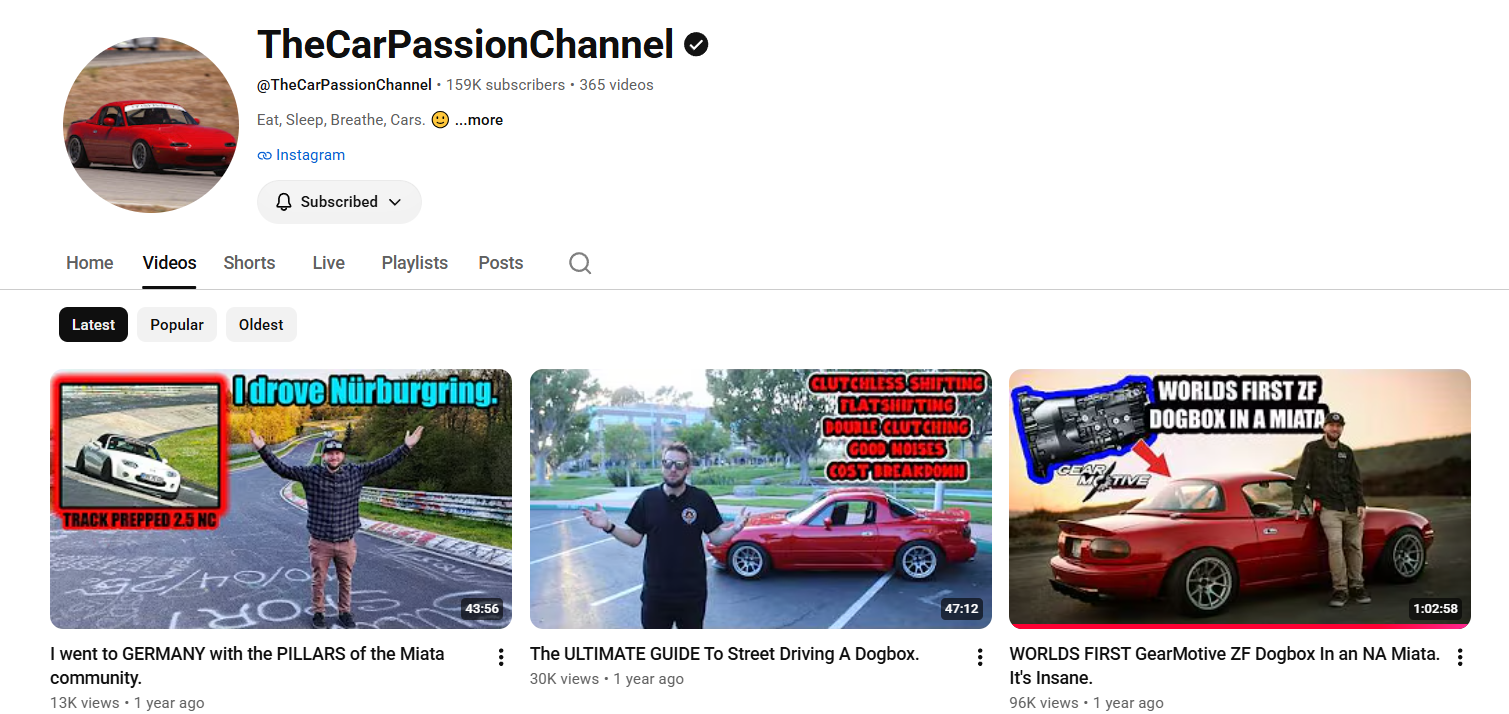Select the Videos tab

pyautogui.click(x=169, y=263)
